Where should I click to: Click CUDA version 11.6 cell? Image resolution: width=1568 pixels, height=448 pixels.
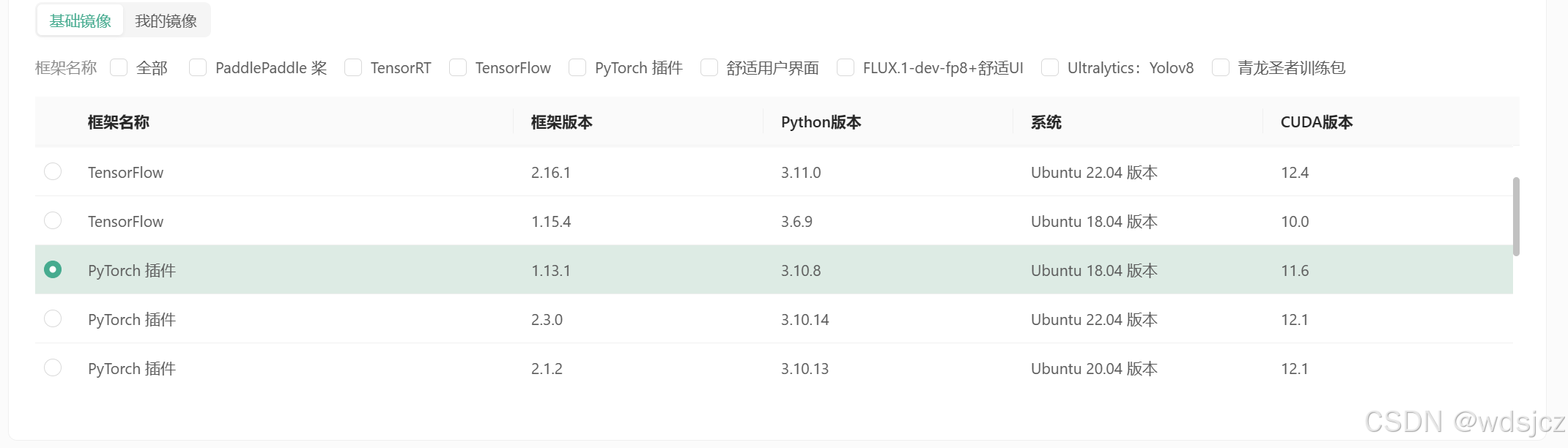click(1295, 271)
